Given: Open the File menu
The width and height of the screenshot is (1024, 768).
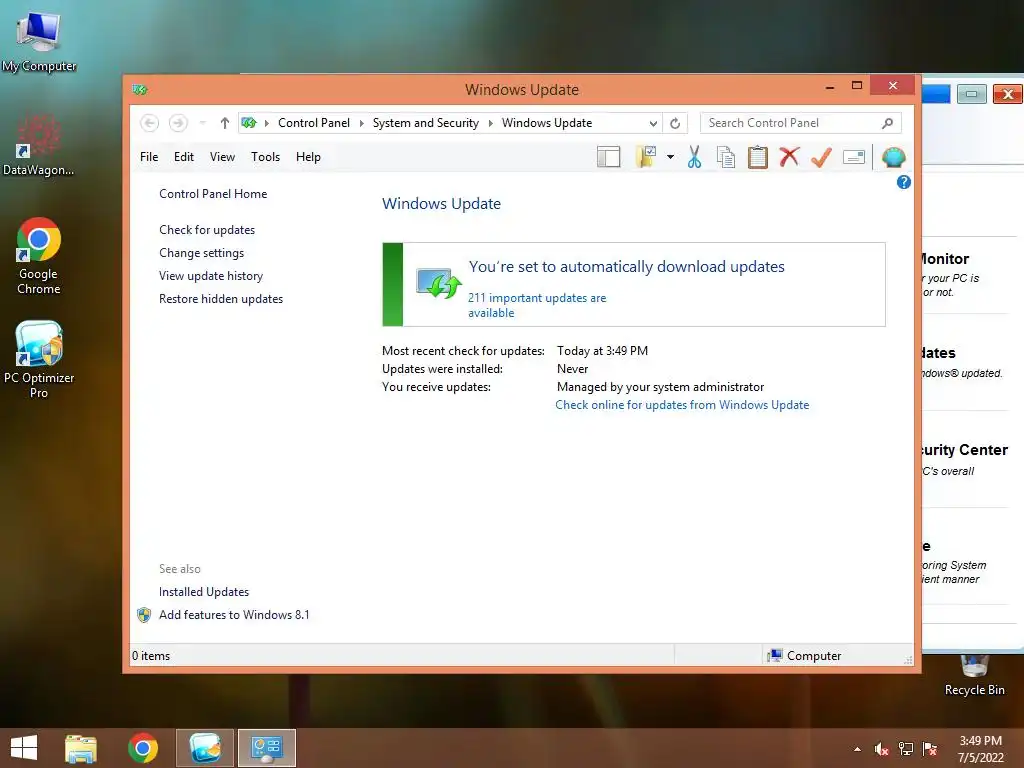Looking at the screenshot, I should click(149, 157).
